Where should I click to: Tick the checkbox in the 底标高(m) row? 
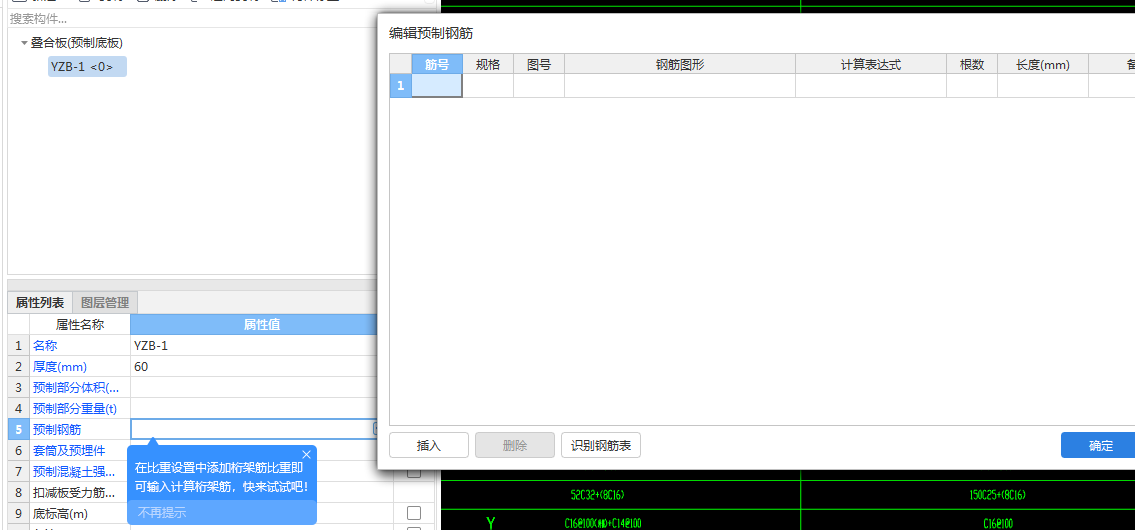[413, 513]
